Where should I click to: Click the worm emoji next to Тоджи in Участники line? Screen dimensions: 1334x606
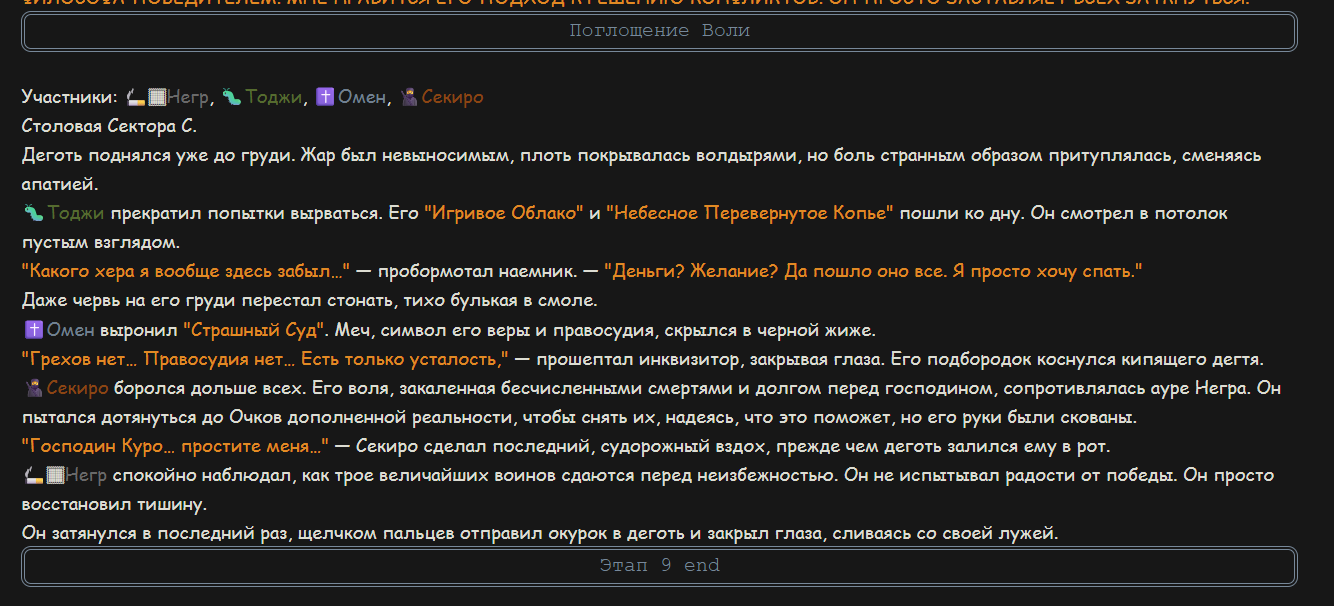coord(231,97)
